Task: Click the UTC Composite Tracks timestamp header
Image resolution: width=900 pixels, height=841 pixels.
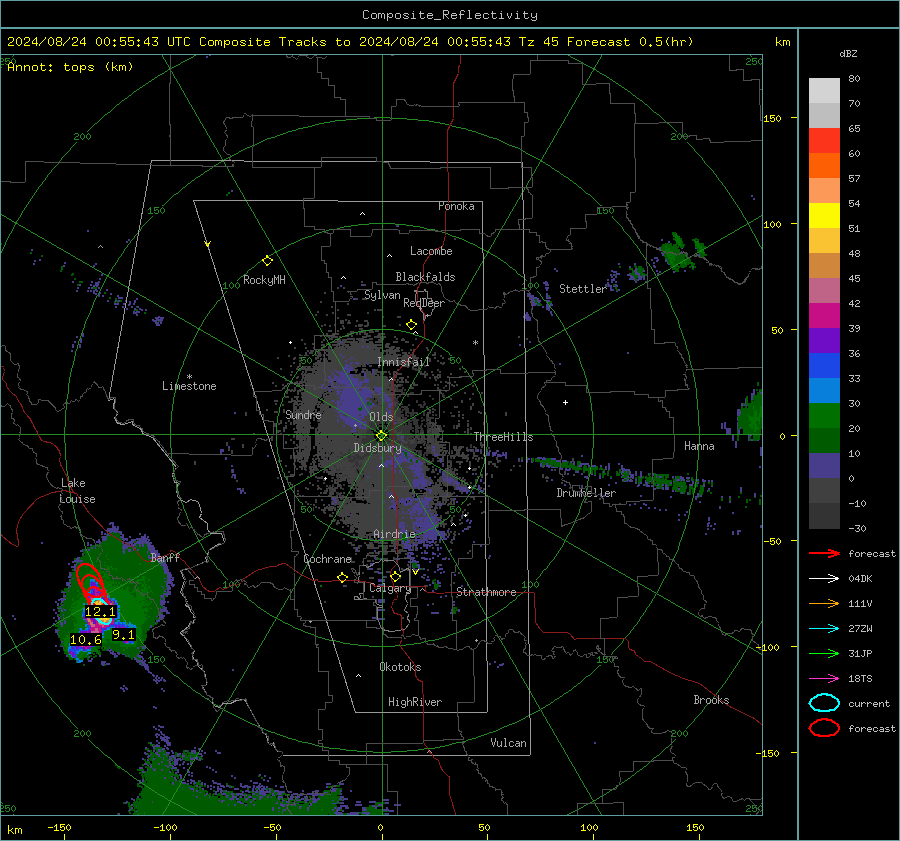Action: (350, 42)
